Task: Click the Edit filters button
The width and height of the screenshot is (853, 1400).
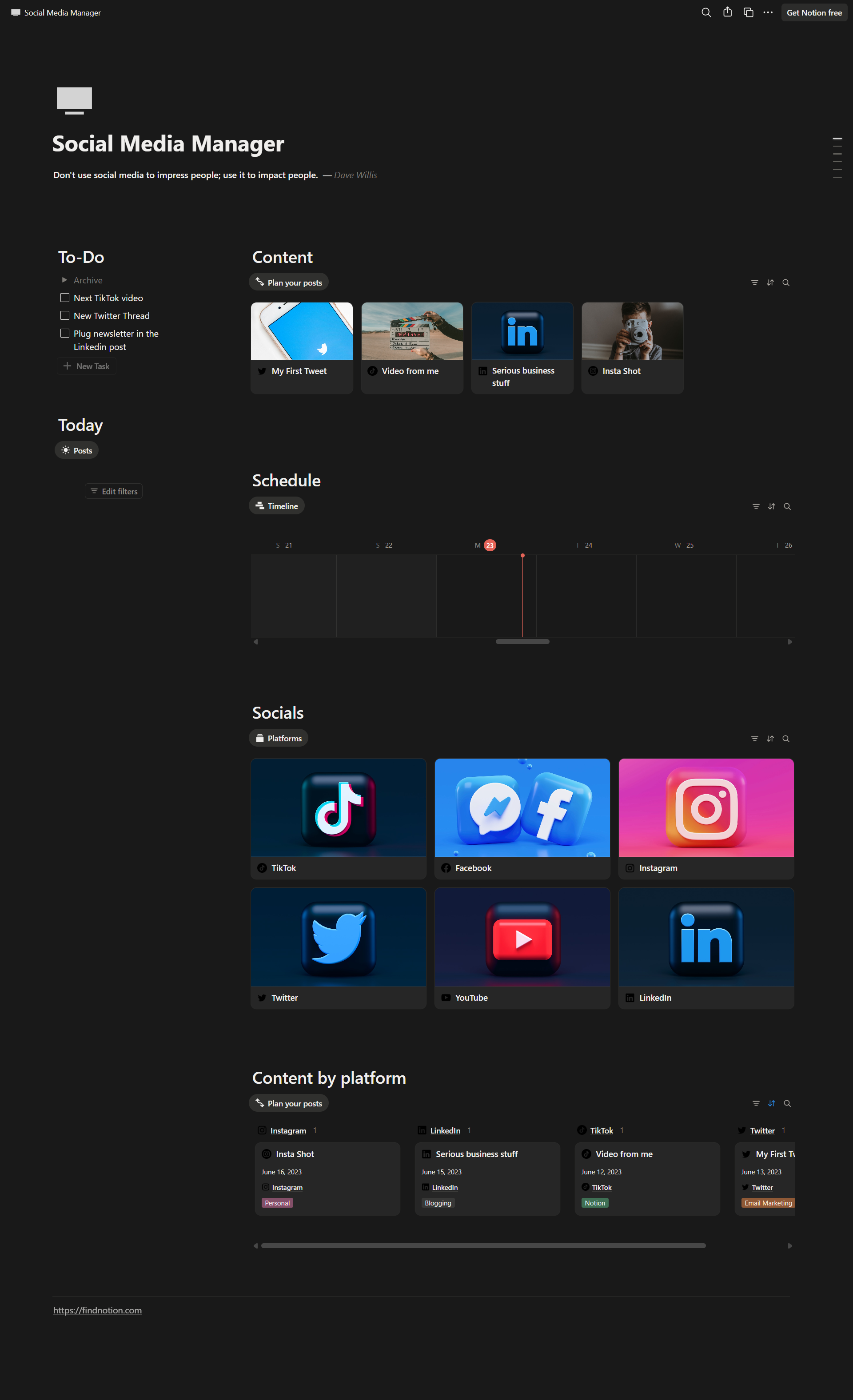Action: pyautogui.click(x=114, y=492)
